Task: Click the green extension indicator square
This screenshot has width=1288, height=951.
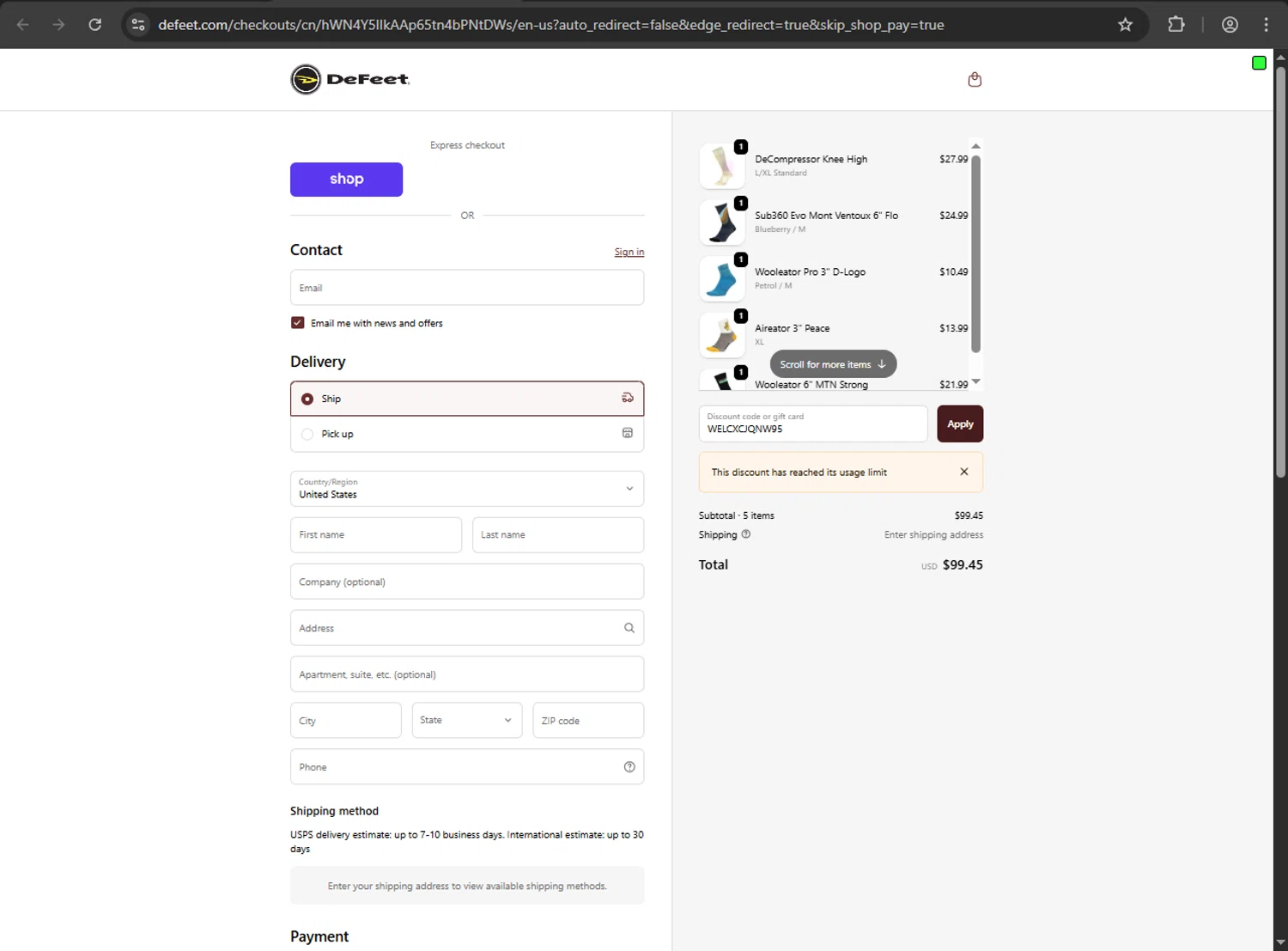Action: coord(1259,63)
